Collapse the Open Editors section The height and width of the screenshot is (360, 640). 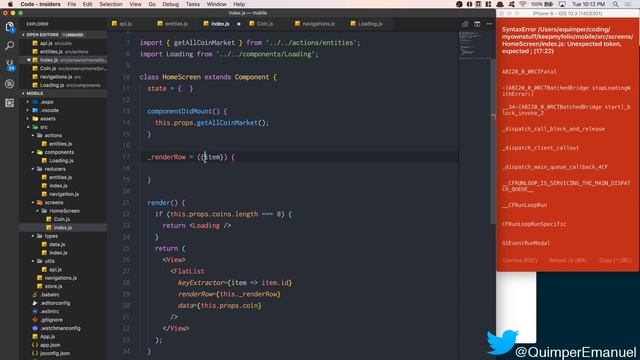(x=23, y=35)
